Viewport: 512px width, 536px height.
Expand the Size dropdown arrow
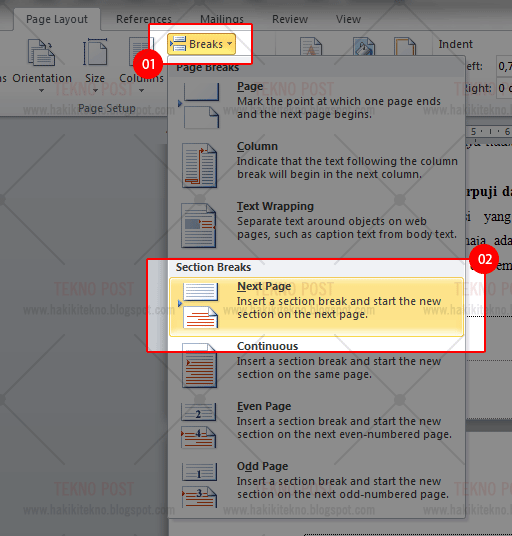95,91
